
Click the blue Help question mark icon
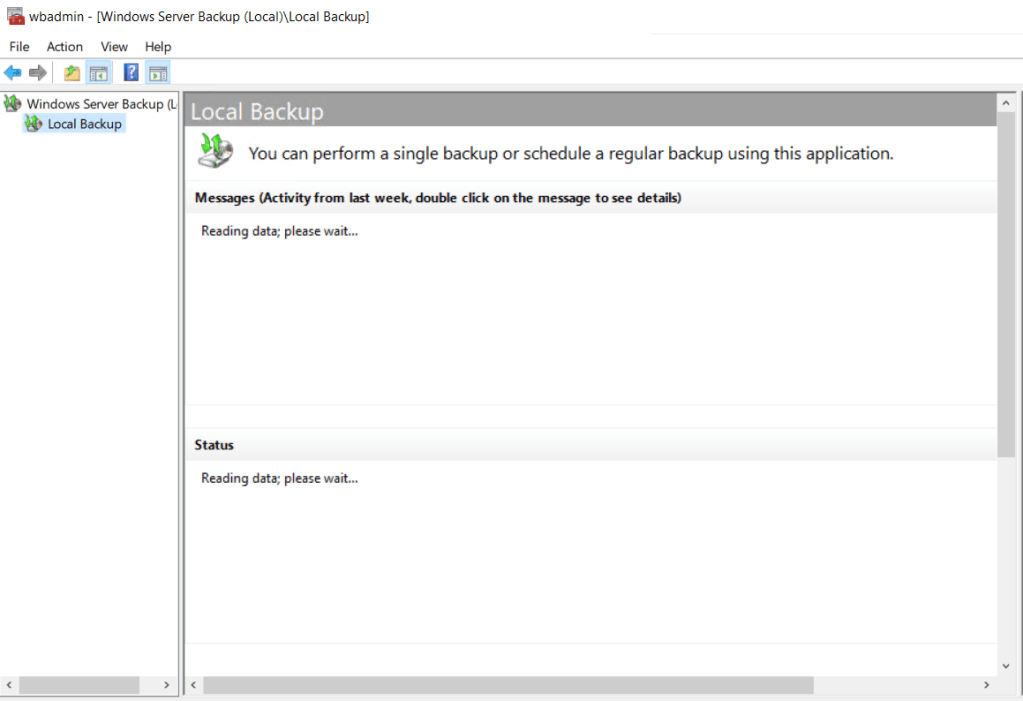(131, 72)
